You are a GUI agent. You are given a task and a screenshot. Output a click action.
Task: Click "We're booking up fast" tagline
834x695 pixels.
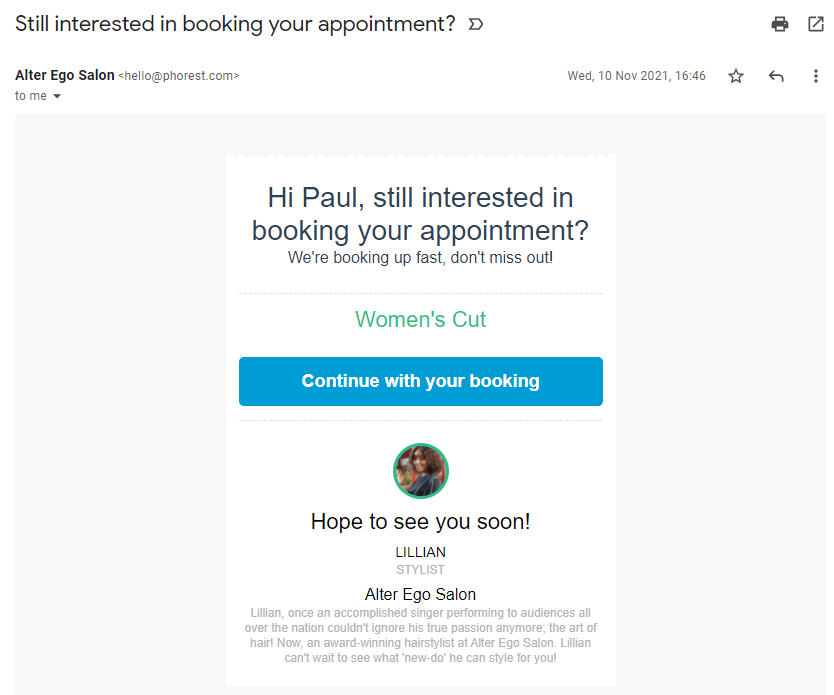420,257
